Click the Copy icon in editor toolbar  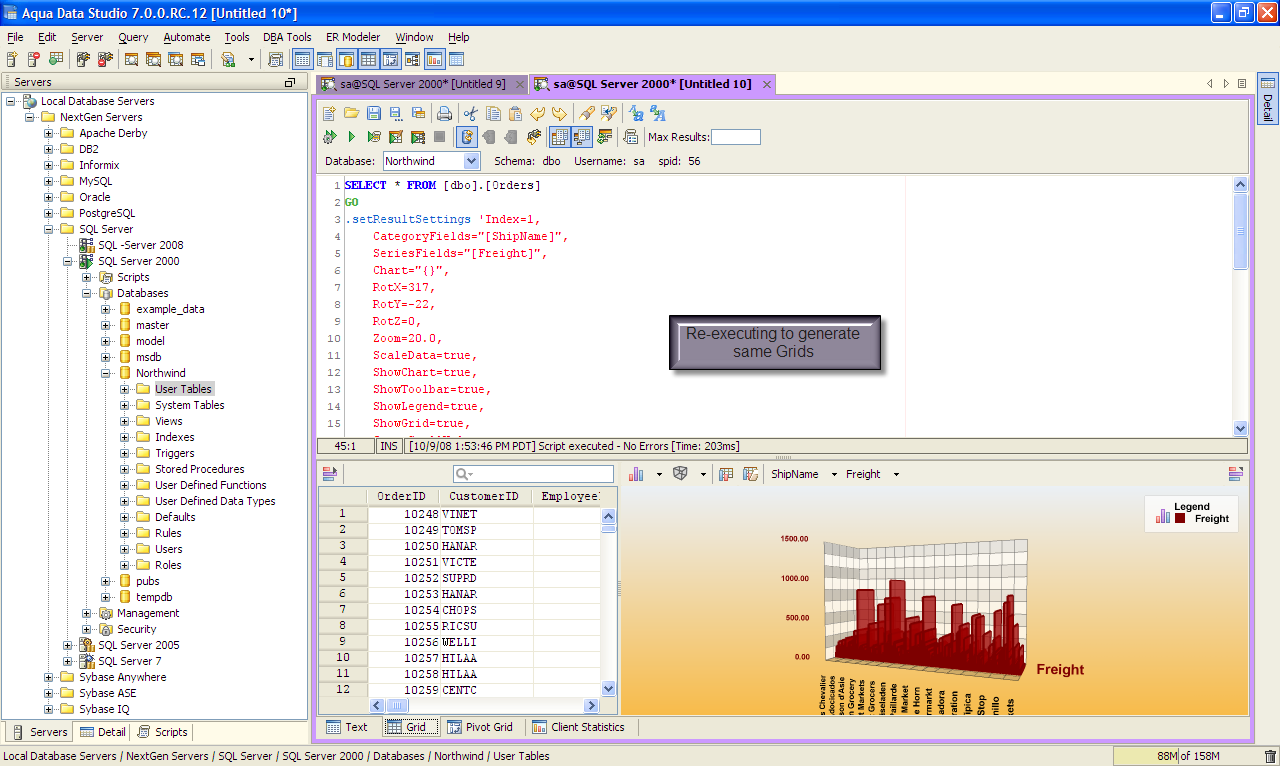click(x=493, y=113)
